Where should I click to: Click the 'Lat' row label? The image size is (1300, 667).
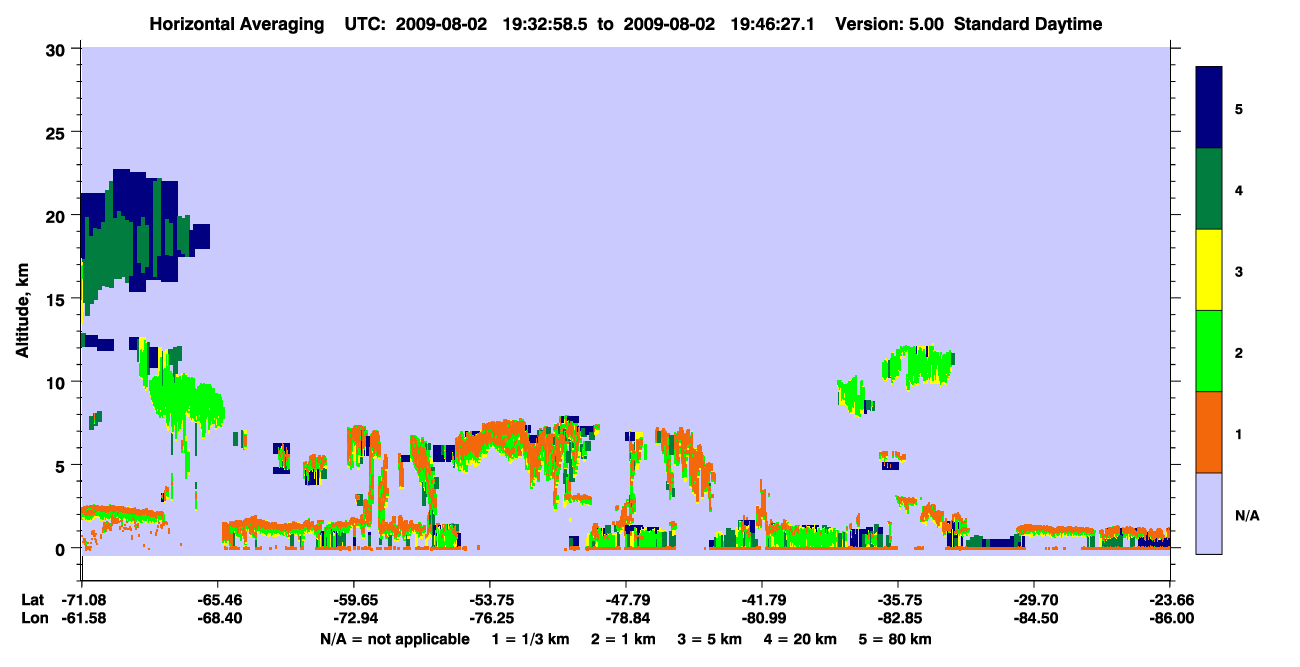(32, 600)
